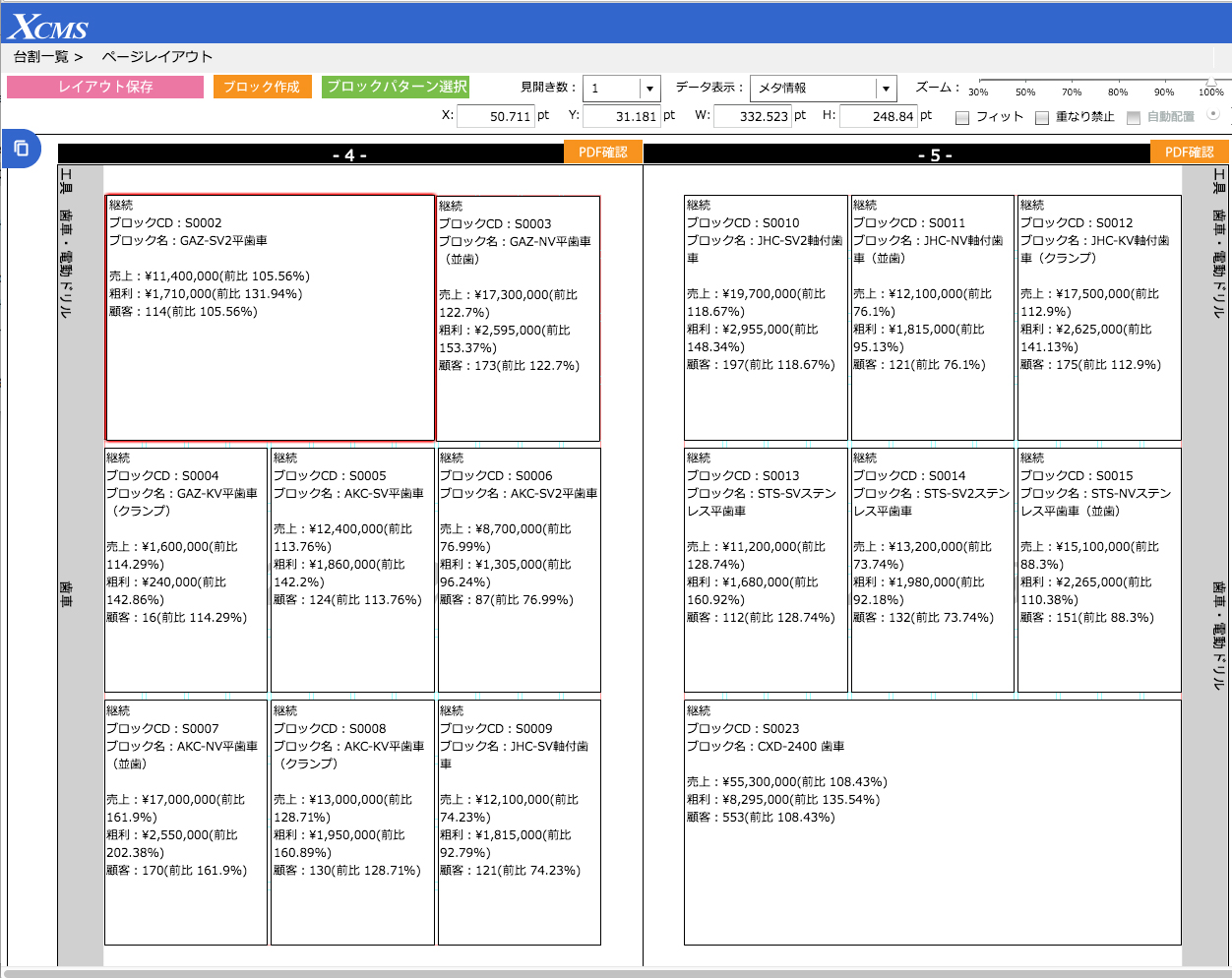Click the radio dot beside 自動配置

1213,114
